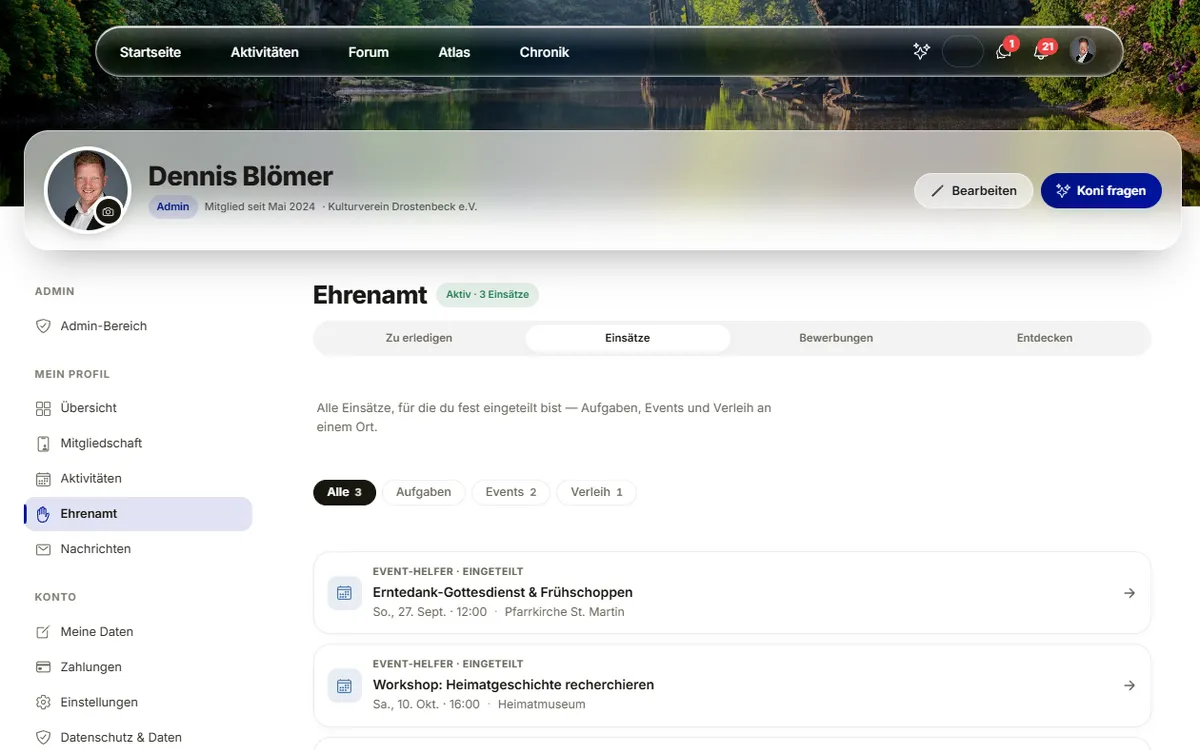Open Nachrichten in sidebar
Viewport: 1200px width, 750px height.
tap(138, 549)
